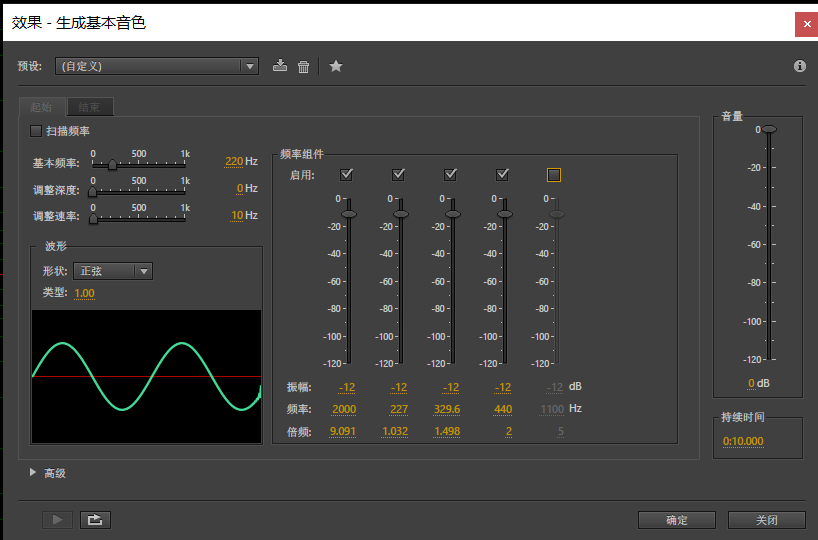Open the info icon for effect help
Screen dimensions: 818x540
coord(799,66)
